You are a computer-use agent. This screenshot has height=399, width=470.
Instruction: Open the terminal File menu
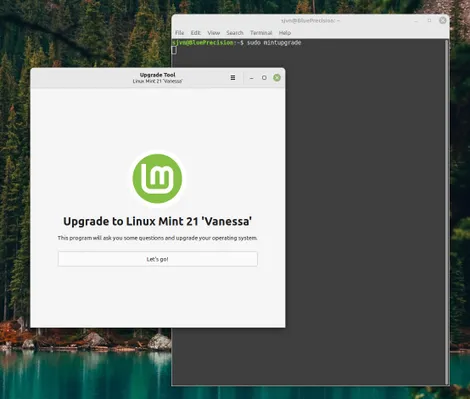[x=179, y=33]
